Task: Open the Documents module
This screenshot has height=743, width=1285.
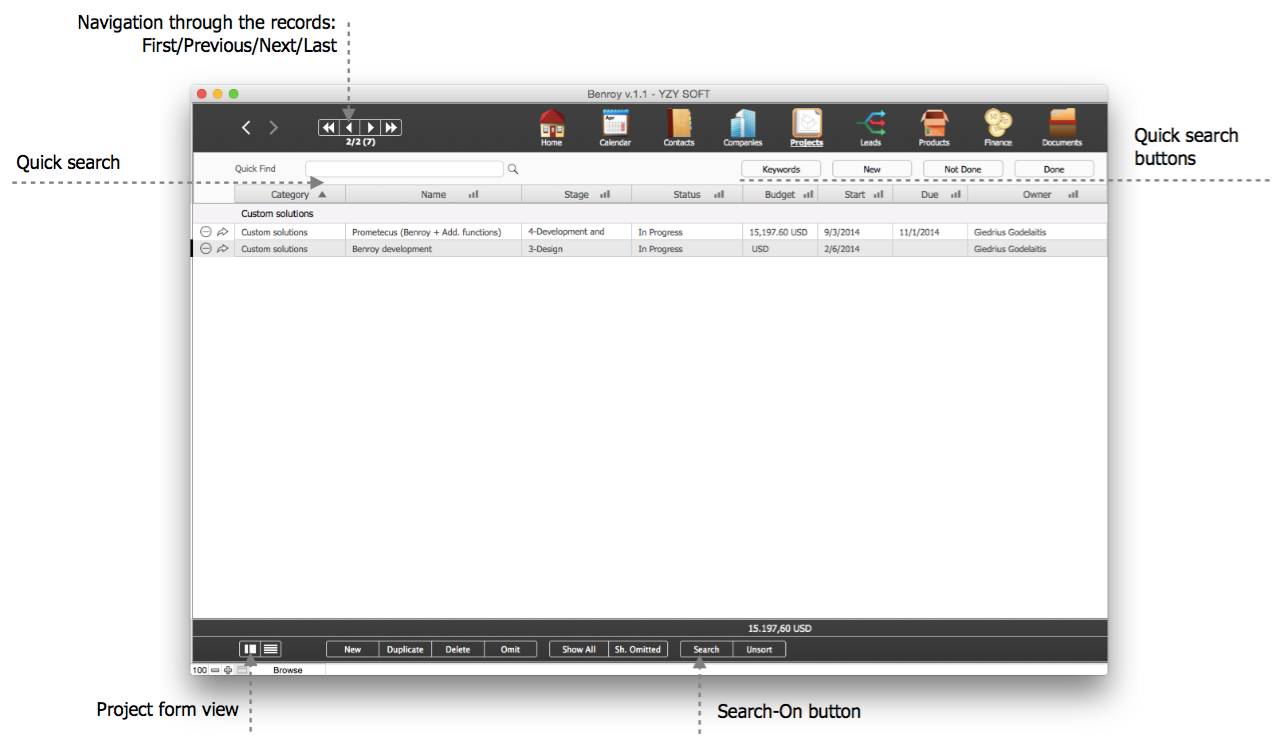Action: tap(1062, 124)
